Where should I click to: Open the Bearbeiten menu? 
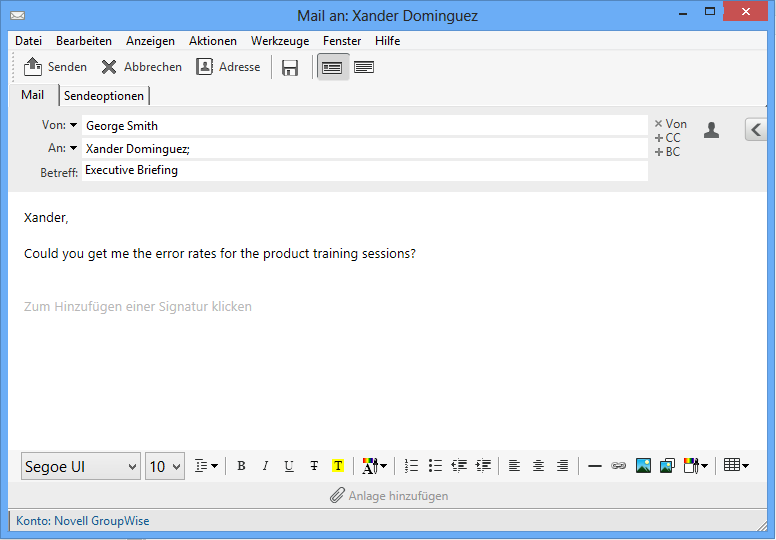[84, 41]
